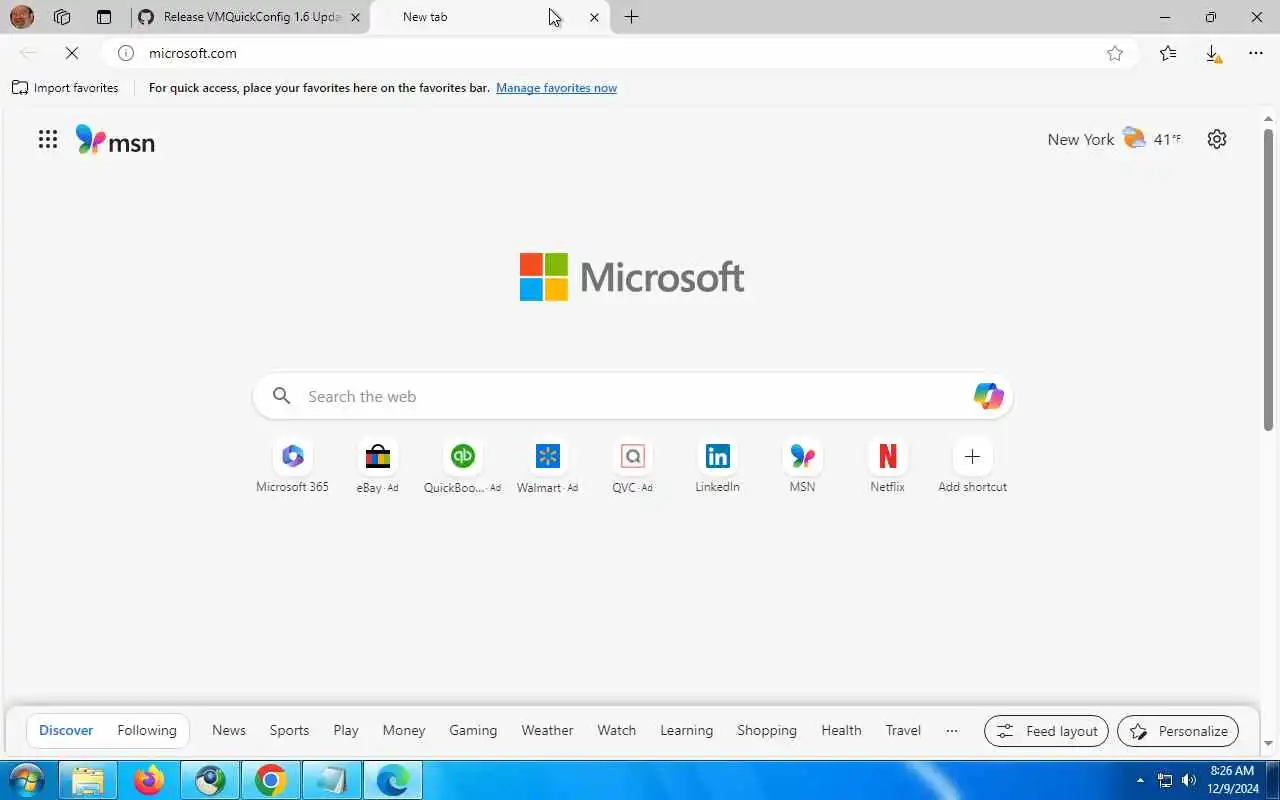Close the Release VMQuickConfig tab
Viewport: 1280px width, 800px height.
pos(355,17)
